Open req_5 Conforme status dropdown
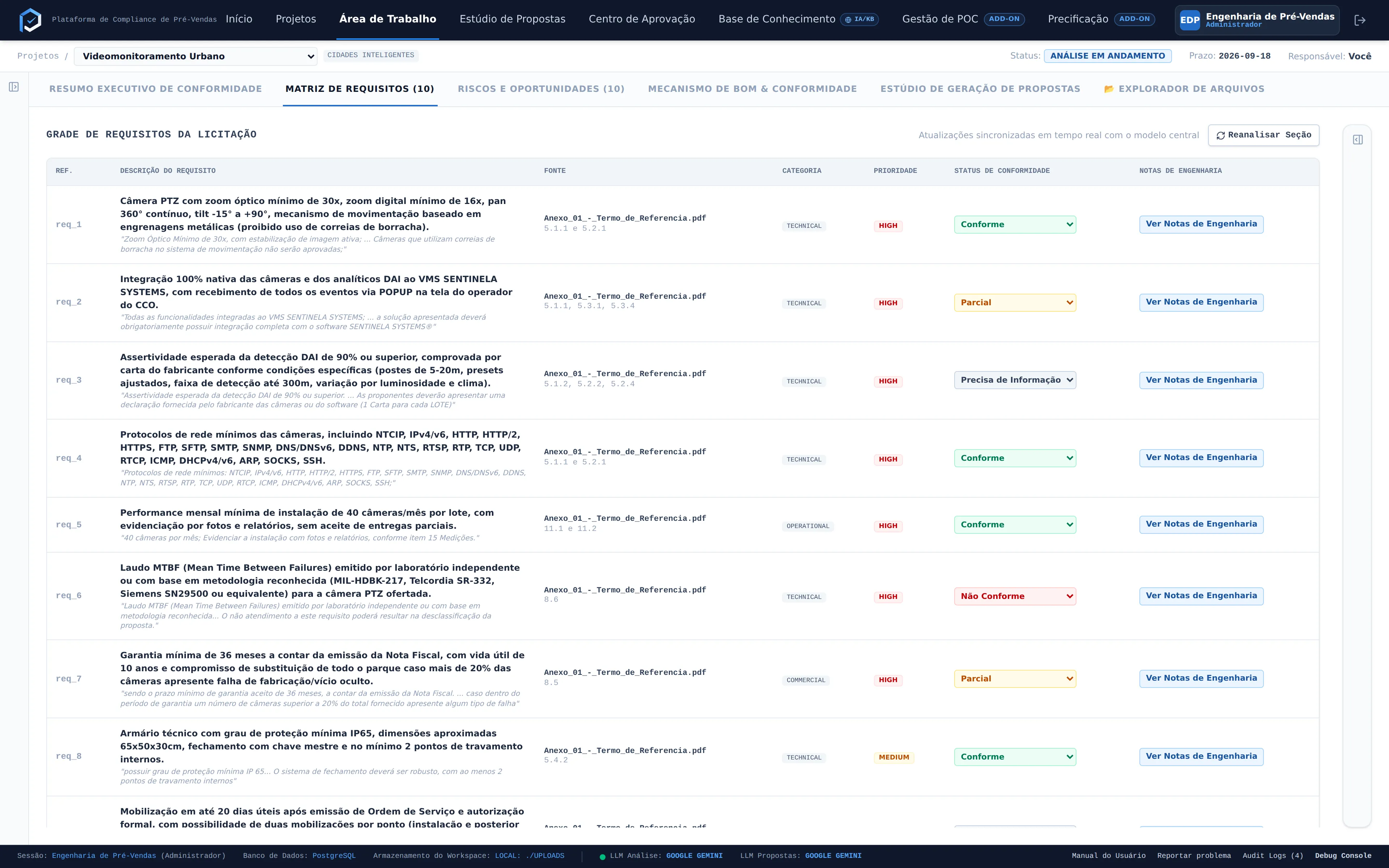1389x868 pixels. [1015, 525]
